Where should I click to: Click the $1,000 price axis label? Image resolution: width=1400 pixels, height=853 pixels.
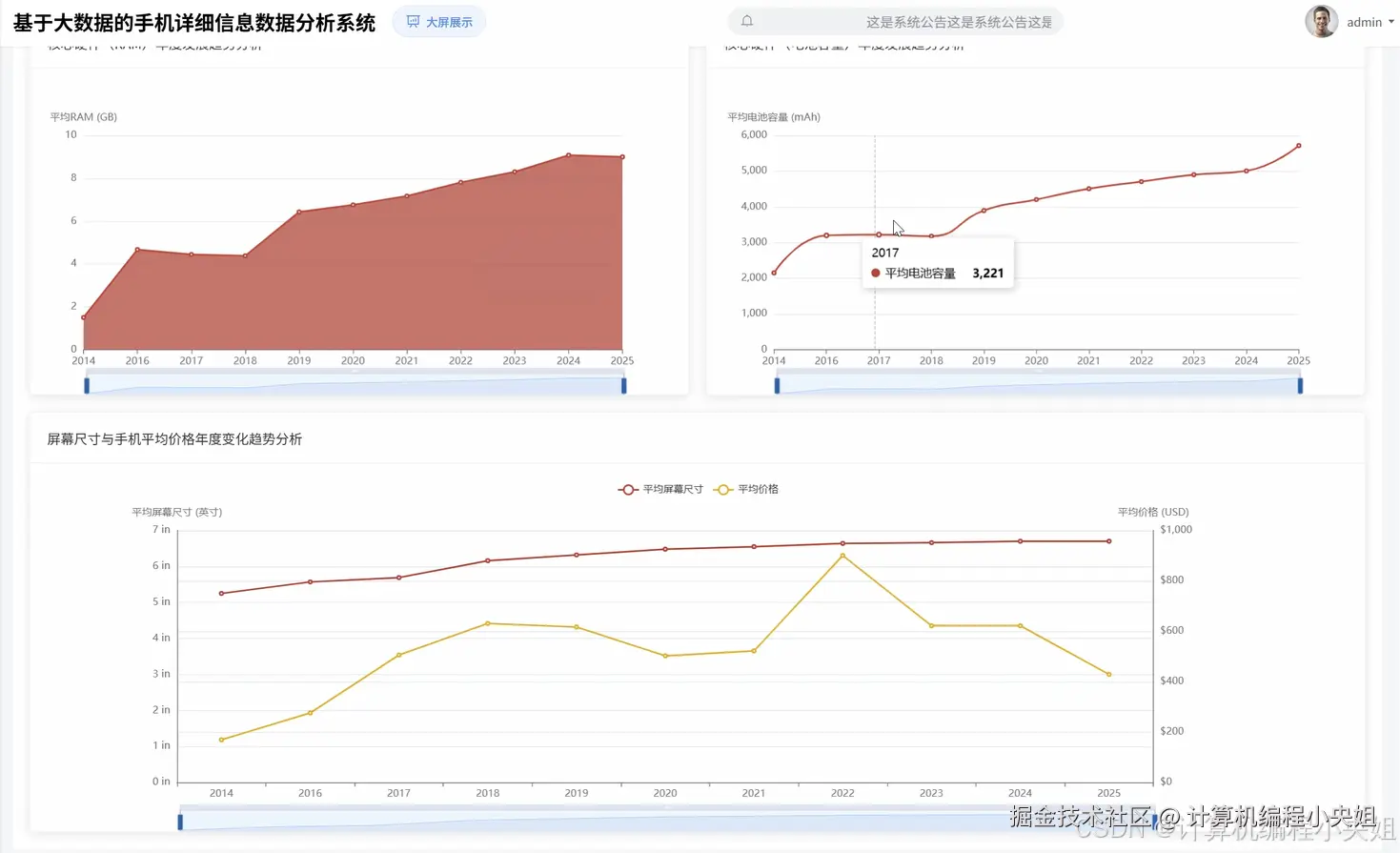[x=1176, y=530]
